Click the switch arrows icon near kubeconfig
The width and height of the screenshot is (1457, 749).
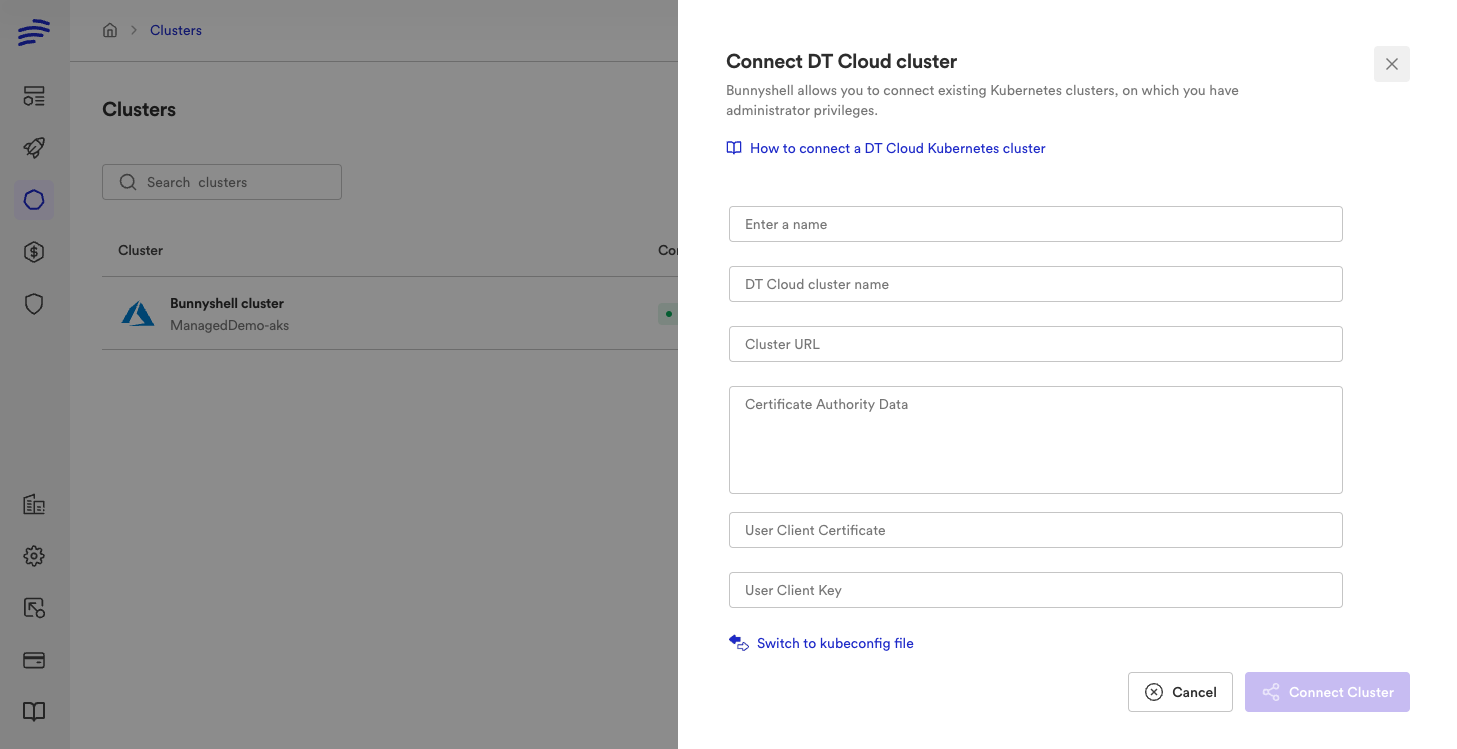coord(739,643)
